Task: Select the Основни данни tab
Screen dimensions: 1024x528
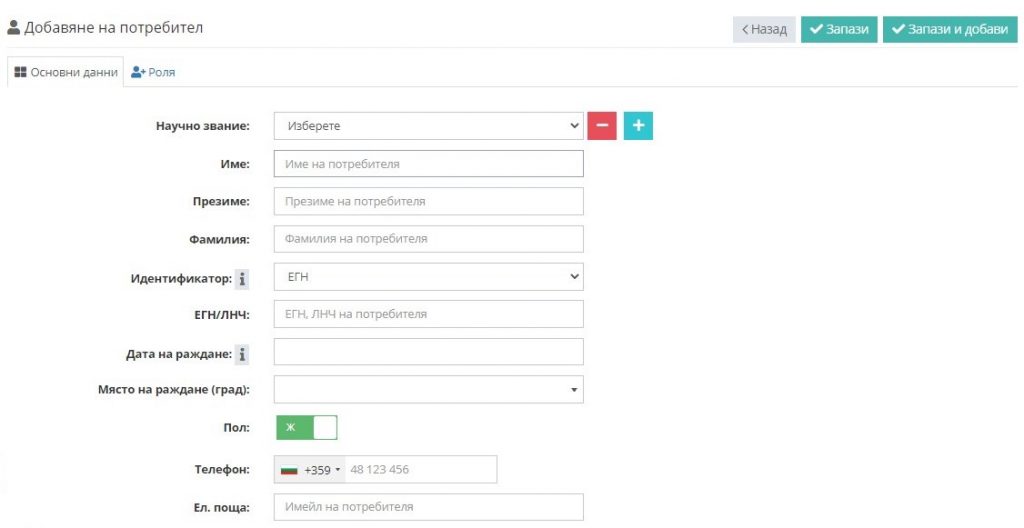Action: click(65, 73)
